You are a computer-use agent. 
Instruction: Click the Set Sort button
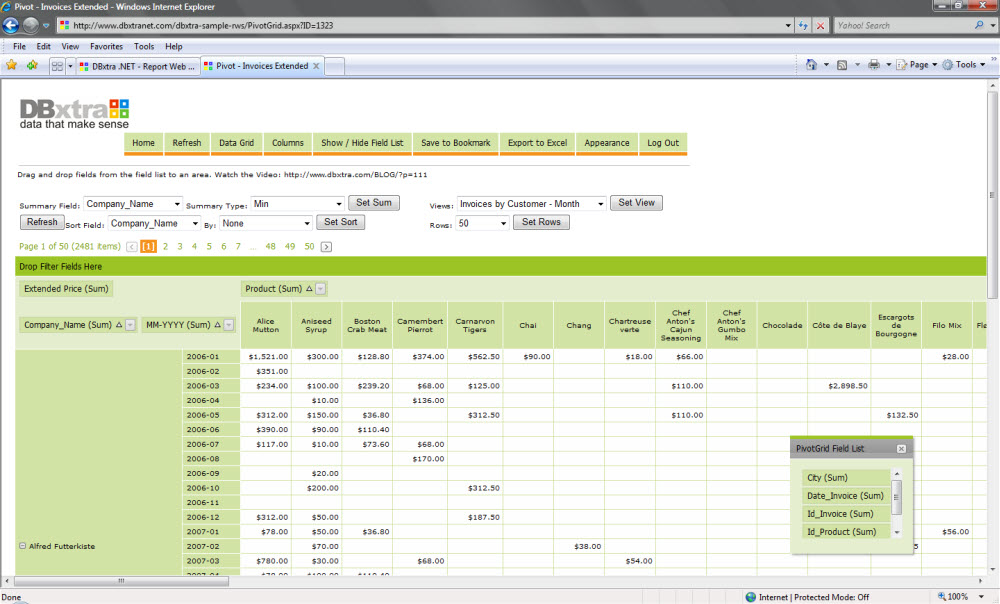341,222
